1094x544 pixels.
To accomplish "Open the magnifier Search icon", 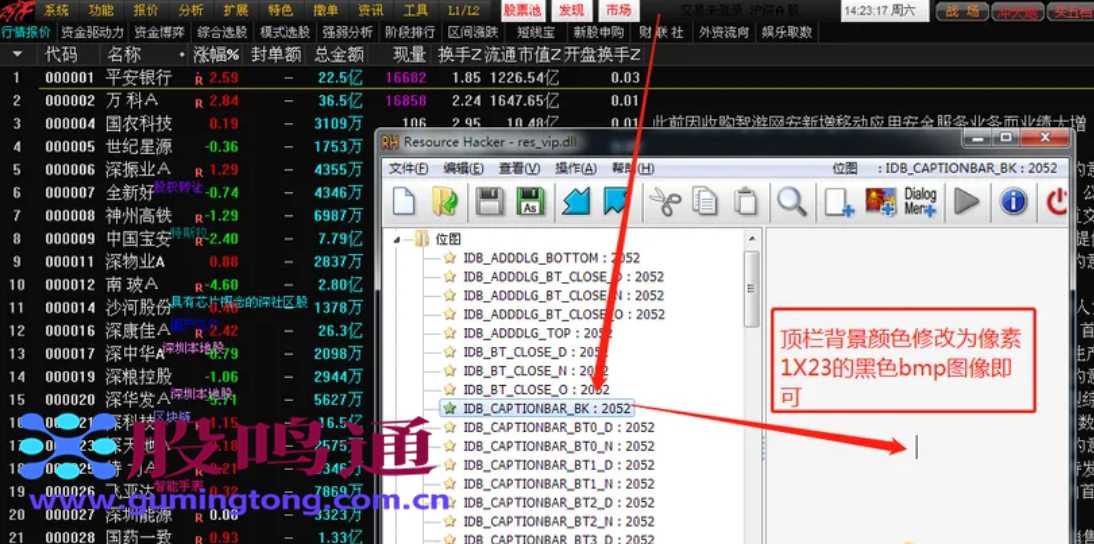I will point(792,201).
